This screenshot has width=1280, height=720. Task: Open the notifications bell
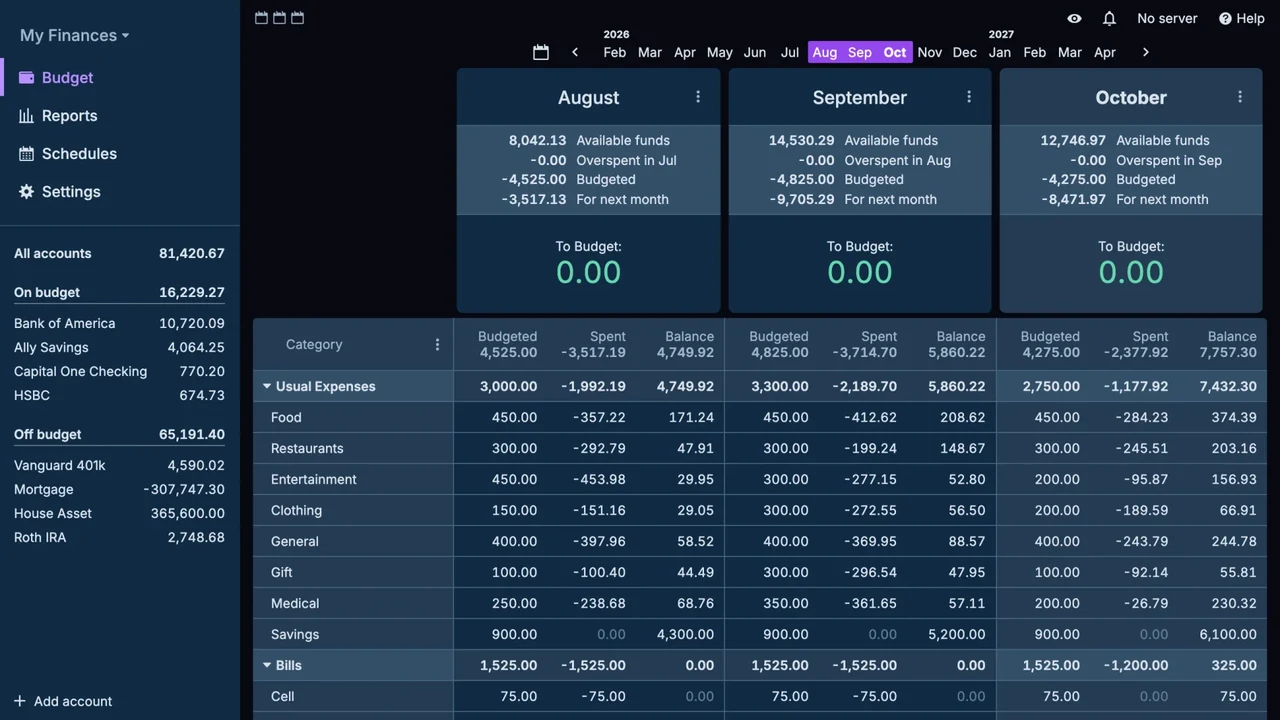coord(1109,18)
